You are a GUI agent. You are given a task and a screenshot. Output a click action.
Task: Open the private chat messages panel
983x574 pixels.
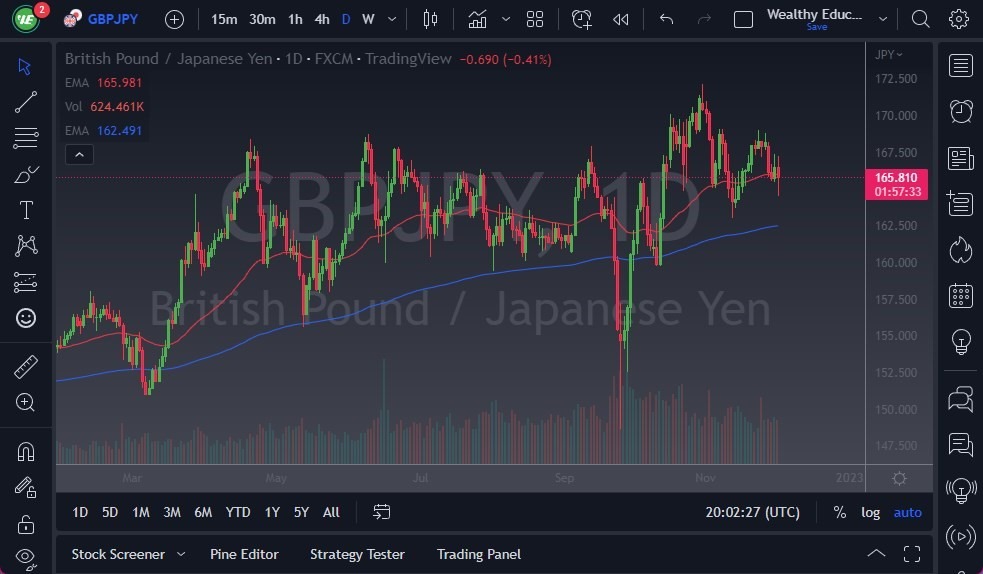click(960, 444)
